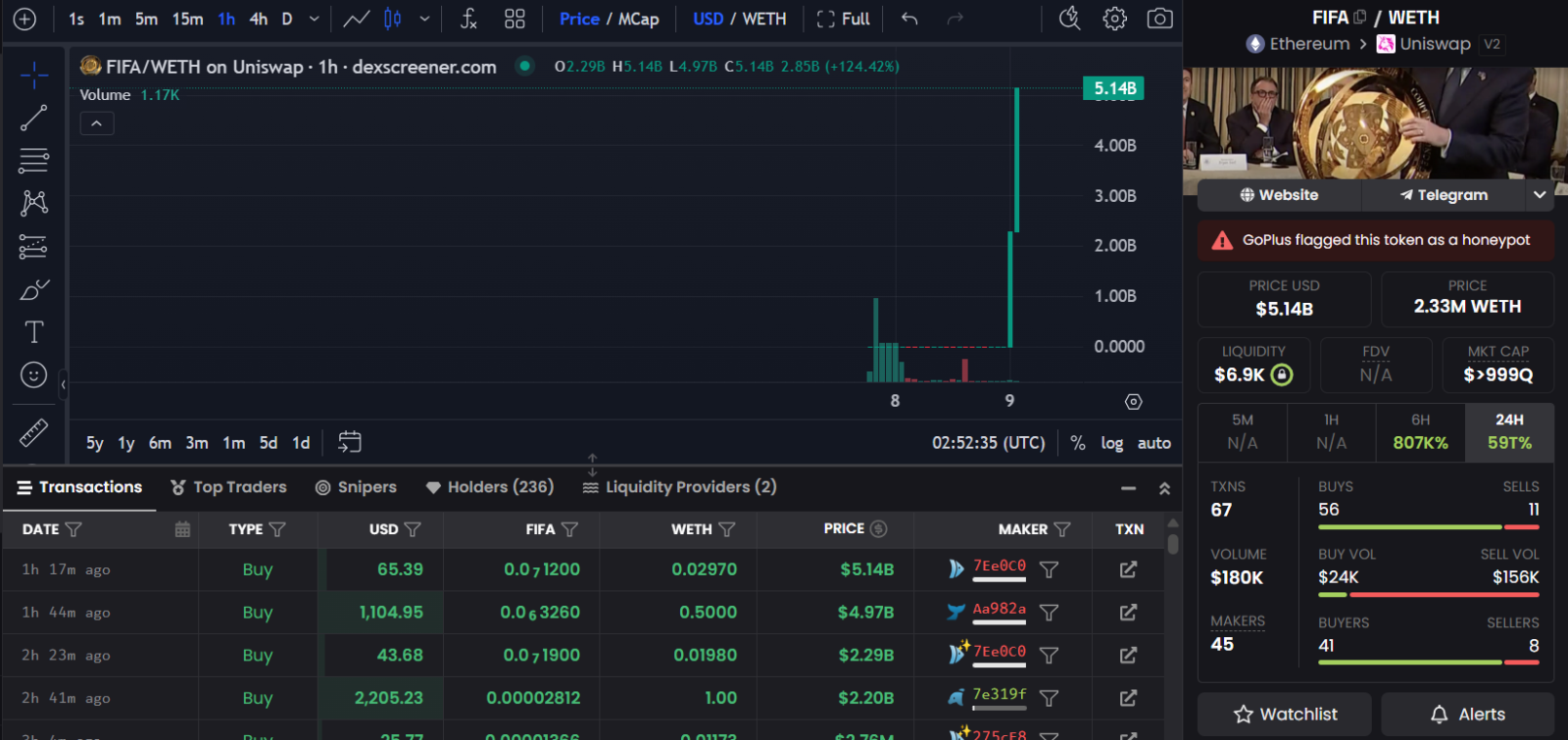This screenshot has height=740, width=1568.
Task: Select the ruler measure tool
Action: click(34, 432)
